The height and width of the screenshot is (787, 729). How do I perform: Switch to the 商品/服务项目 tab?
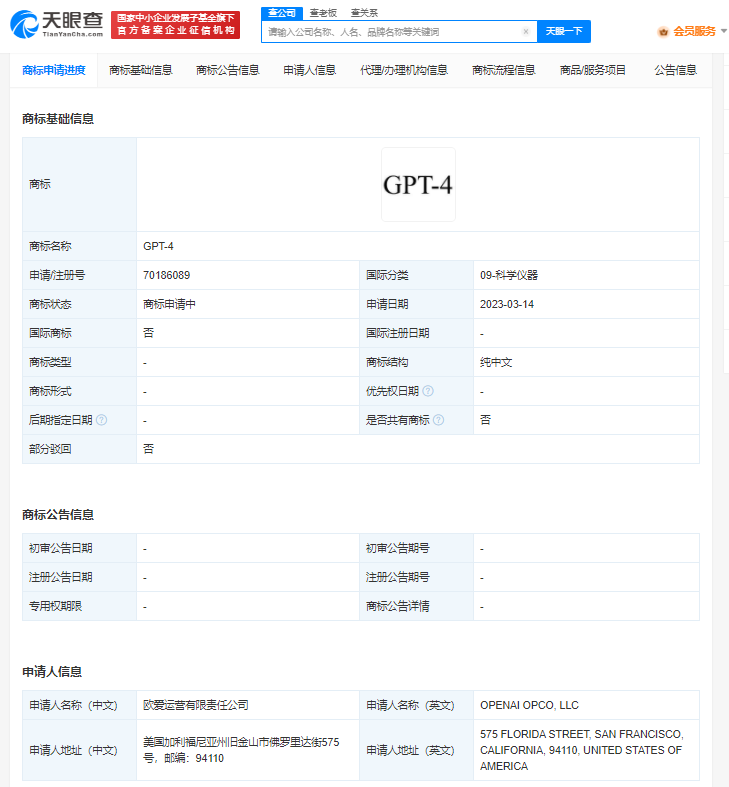click(x=592, y=70)
